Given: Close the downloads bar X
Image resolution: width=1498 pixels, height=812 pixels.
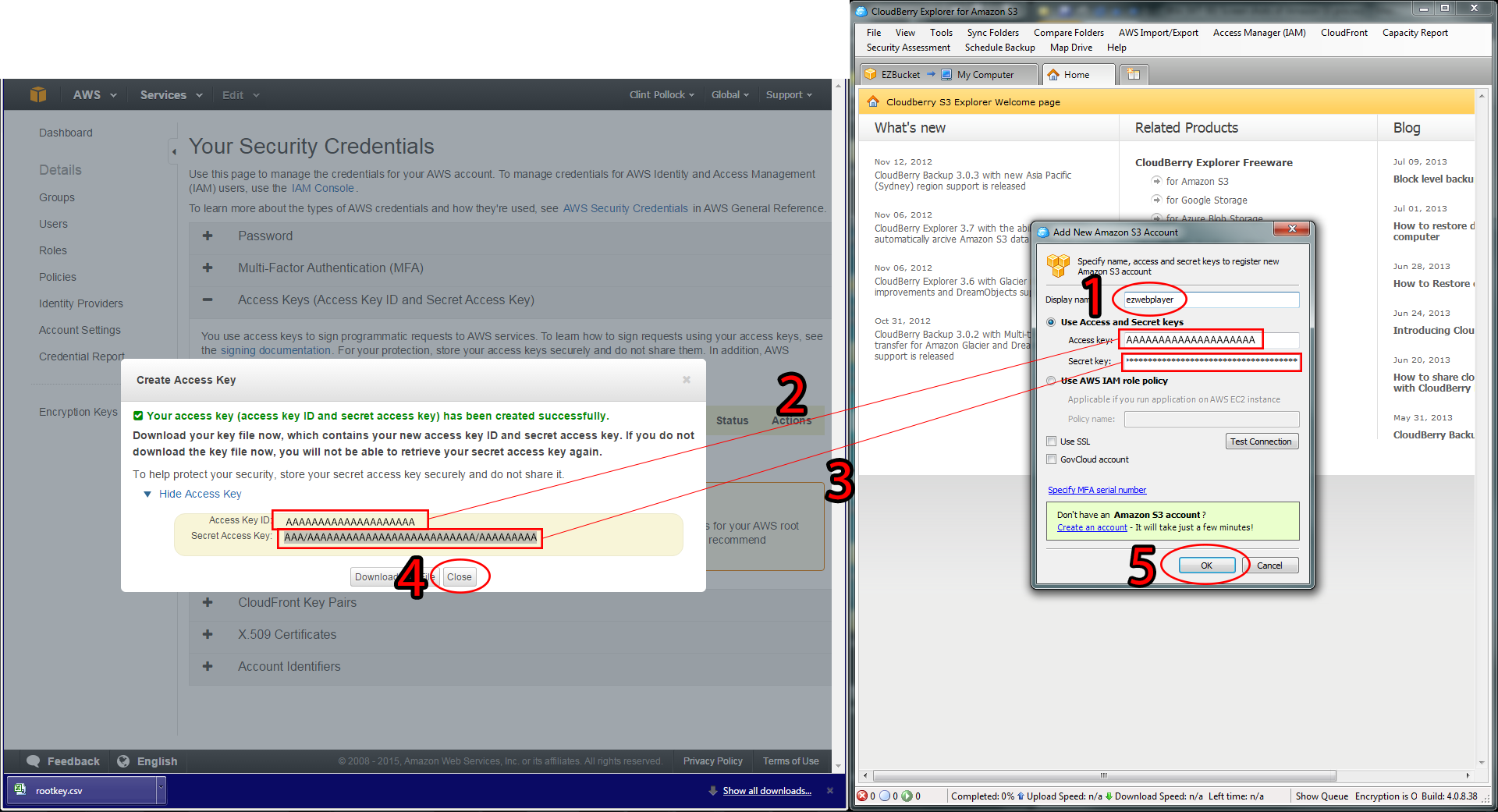Looking at the screenshot, I should pos(830,791).
